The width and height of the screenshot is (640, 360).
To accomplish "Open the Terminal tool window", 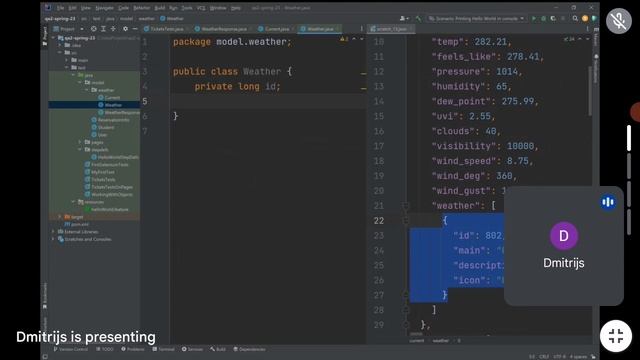I will coord(163,349).
